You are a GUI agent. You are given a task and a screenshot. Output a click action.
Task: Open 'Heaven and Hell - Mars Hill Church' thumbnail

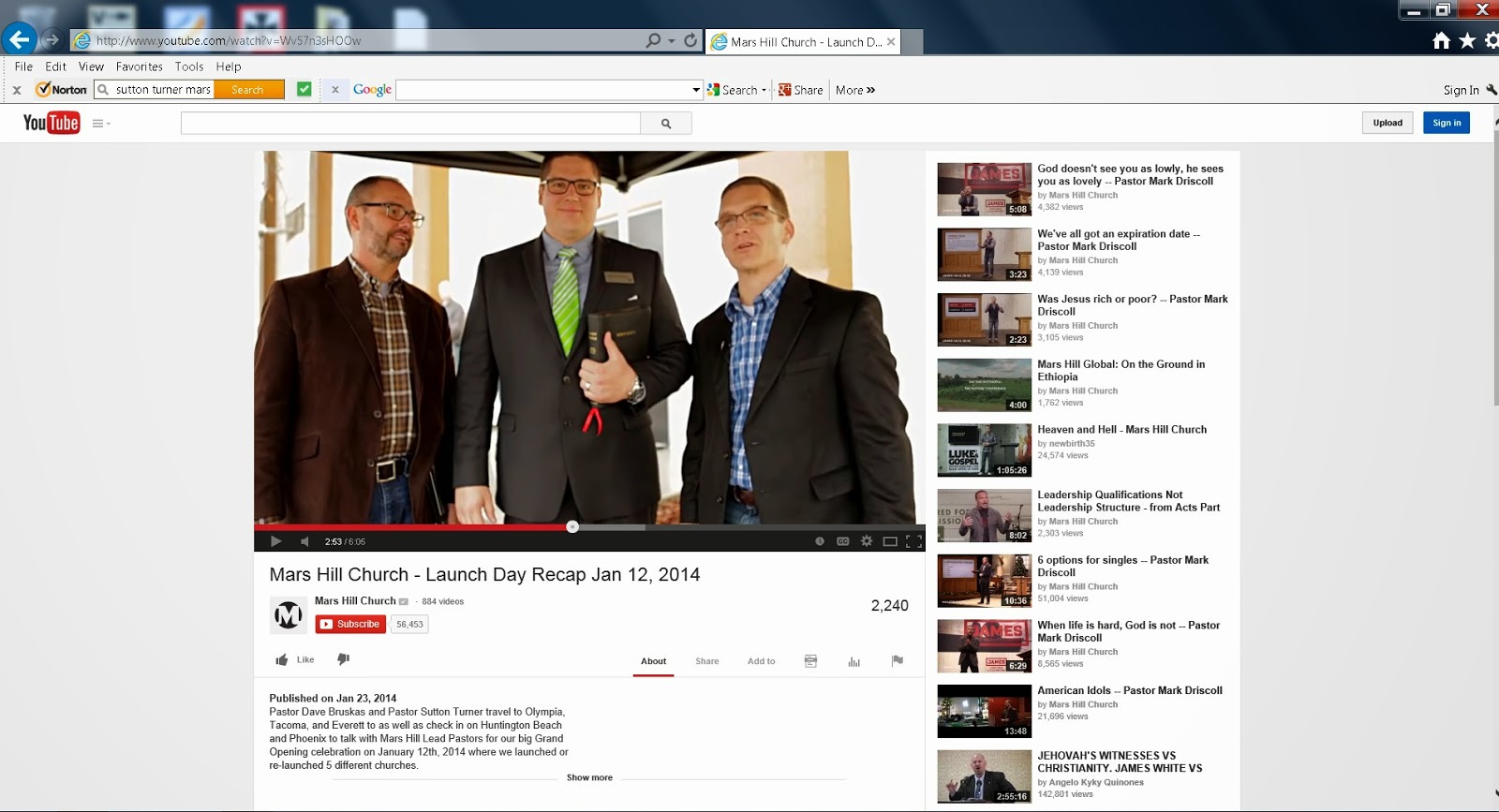pyautogui.click(x=984, y=450)
